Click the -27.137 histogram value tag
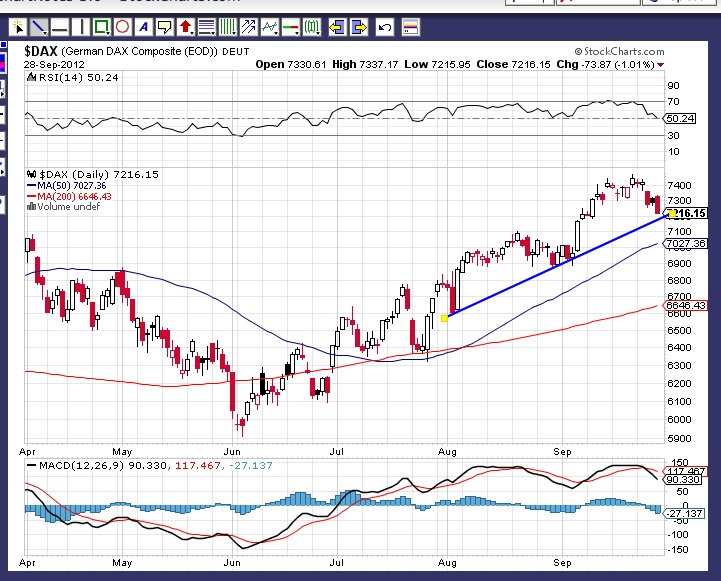 click(x=685, y=513)
